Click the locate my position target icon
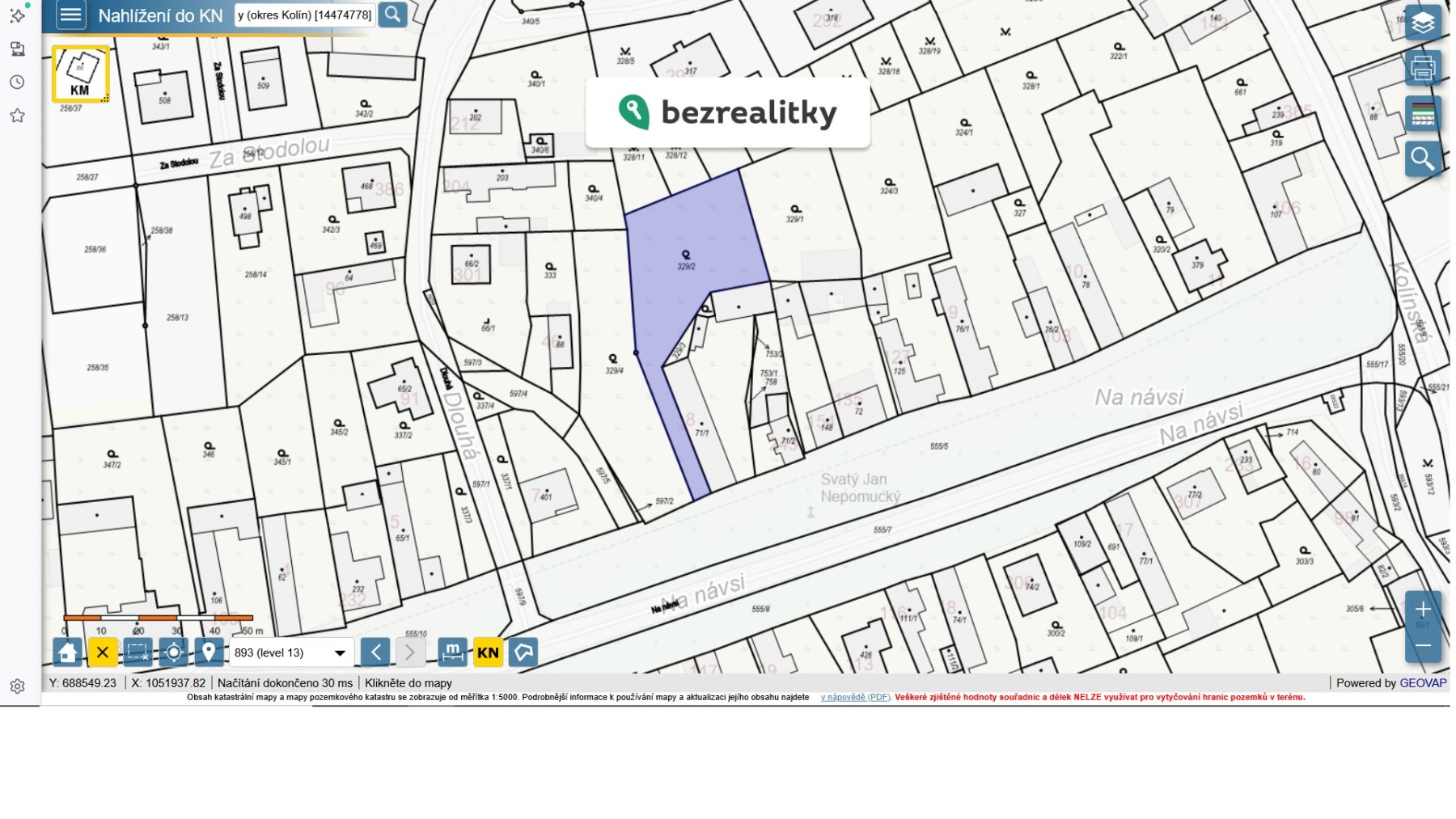Viewport: 1456px width, 819px height. [x=173, y=652]
